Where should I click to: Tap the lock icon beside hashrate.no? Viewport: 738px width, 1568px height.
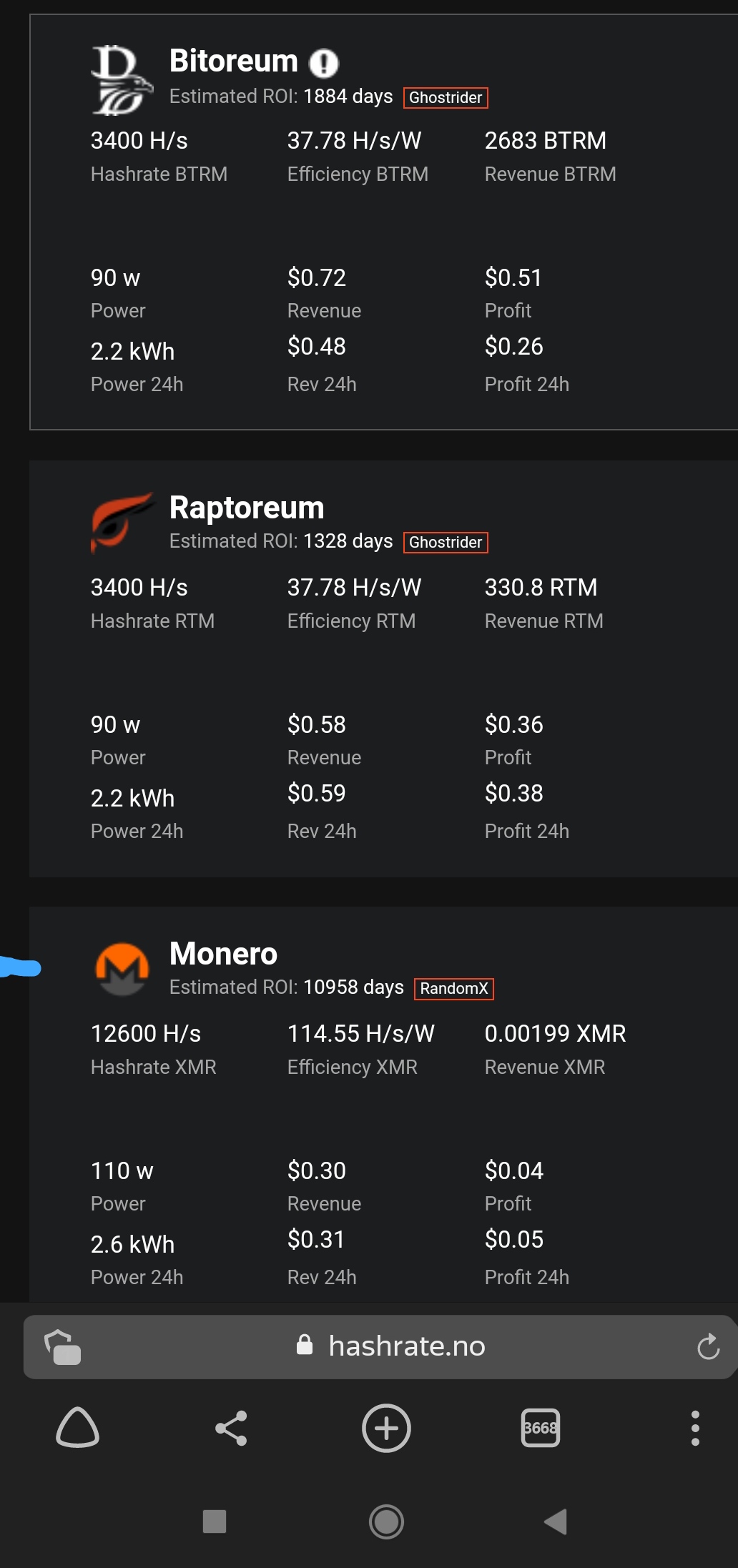305,1345
